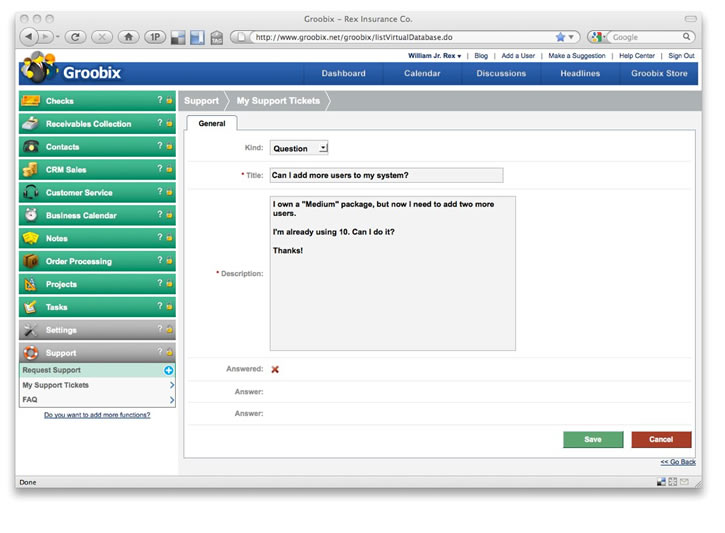Click the status bar mail envelope icon
Screen dimensions: 725x533
click(684, 482)
